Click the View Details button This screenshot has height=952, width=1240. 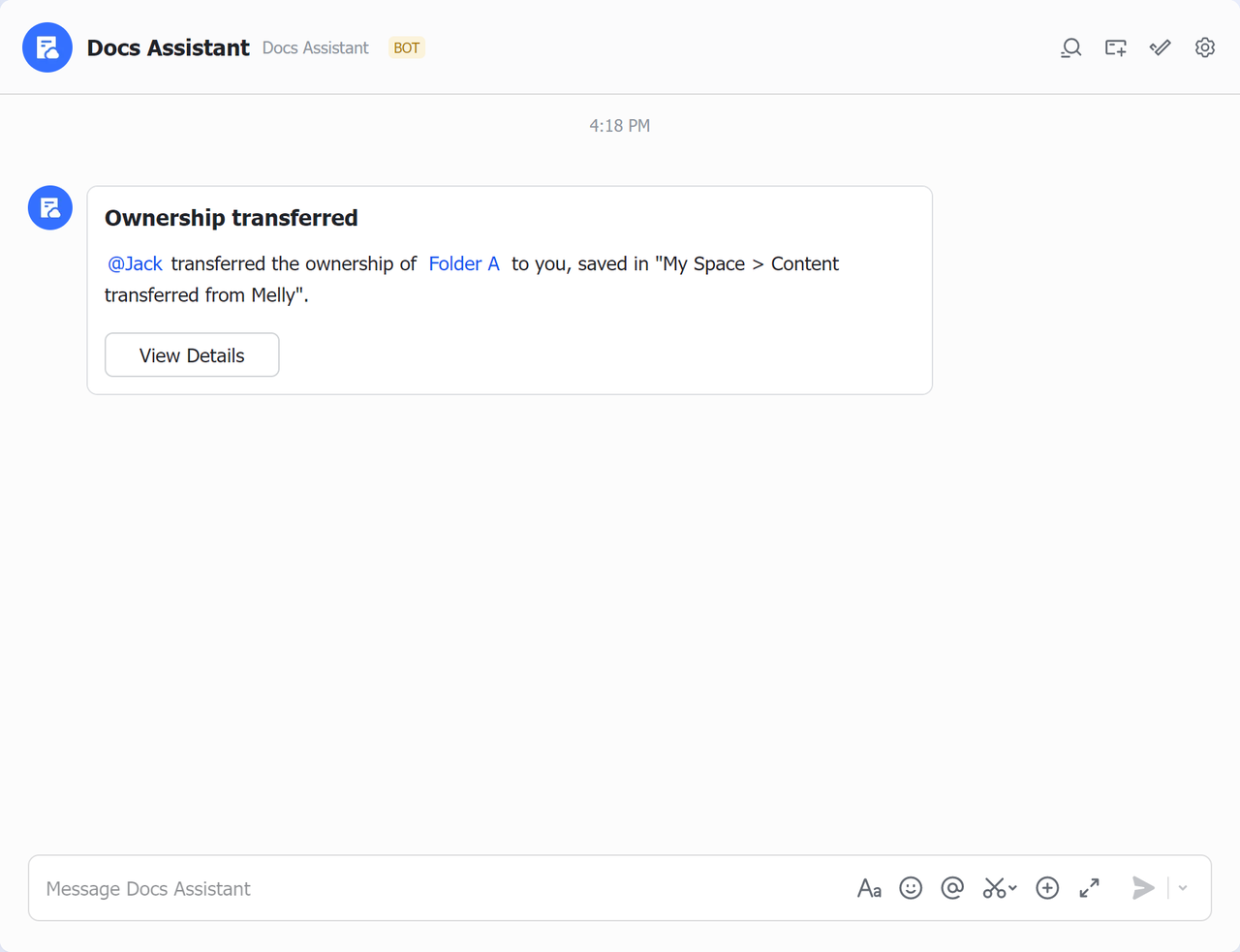(x=192, y=355)
